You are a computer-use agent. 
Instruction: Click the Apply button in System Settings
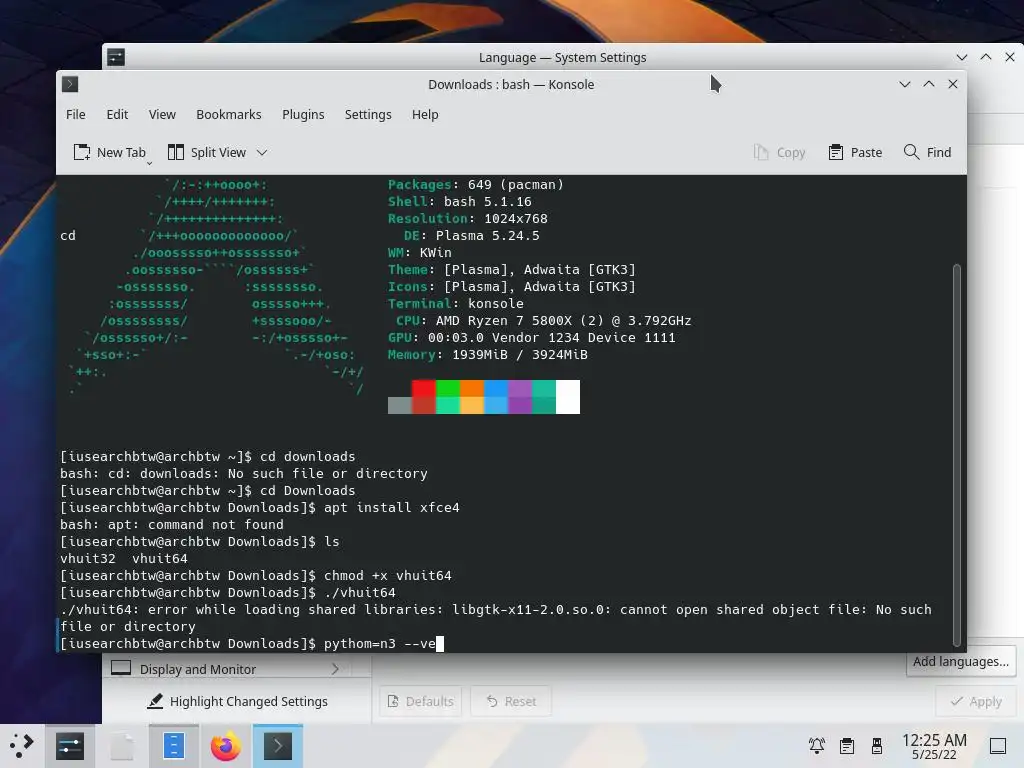(976, 701)
